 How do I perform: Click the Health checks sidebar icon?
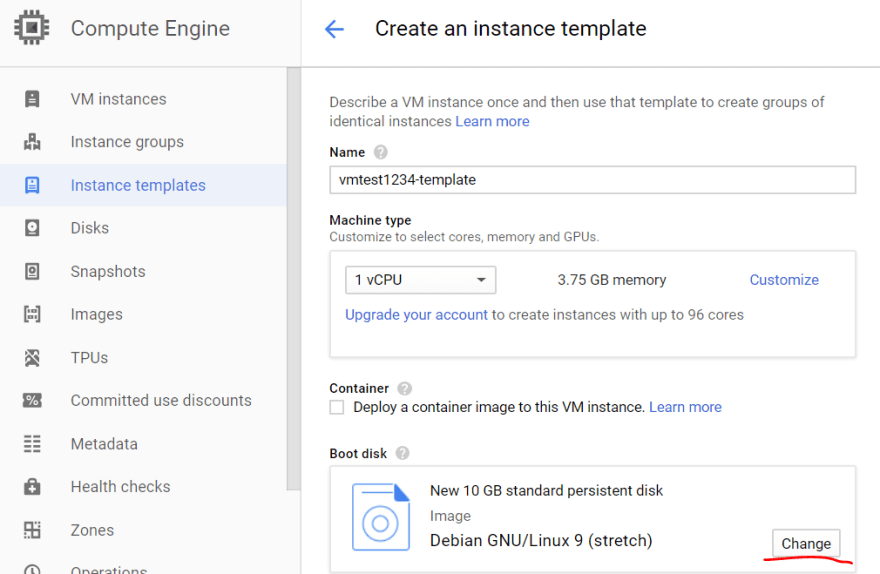tap(32, 486)
